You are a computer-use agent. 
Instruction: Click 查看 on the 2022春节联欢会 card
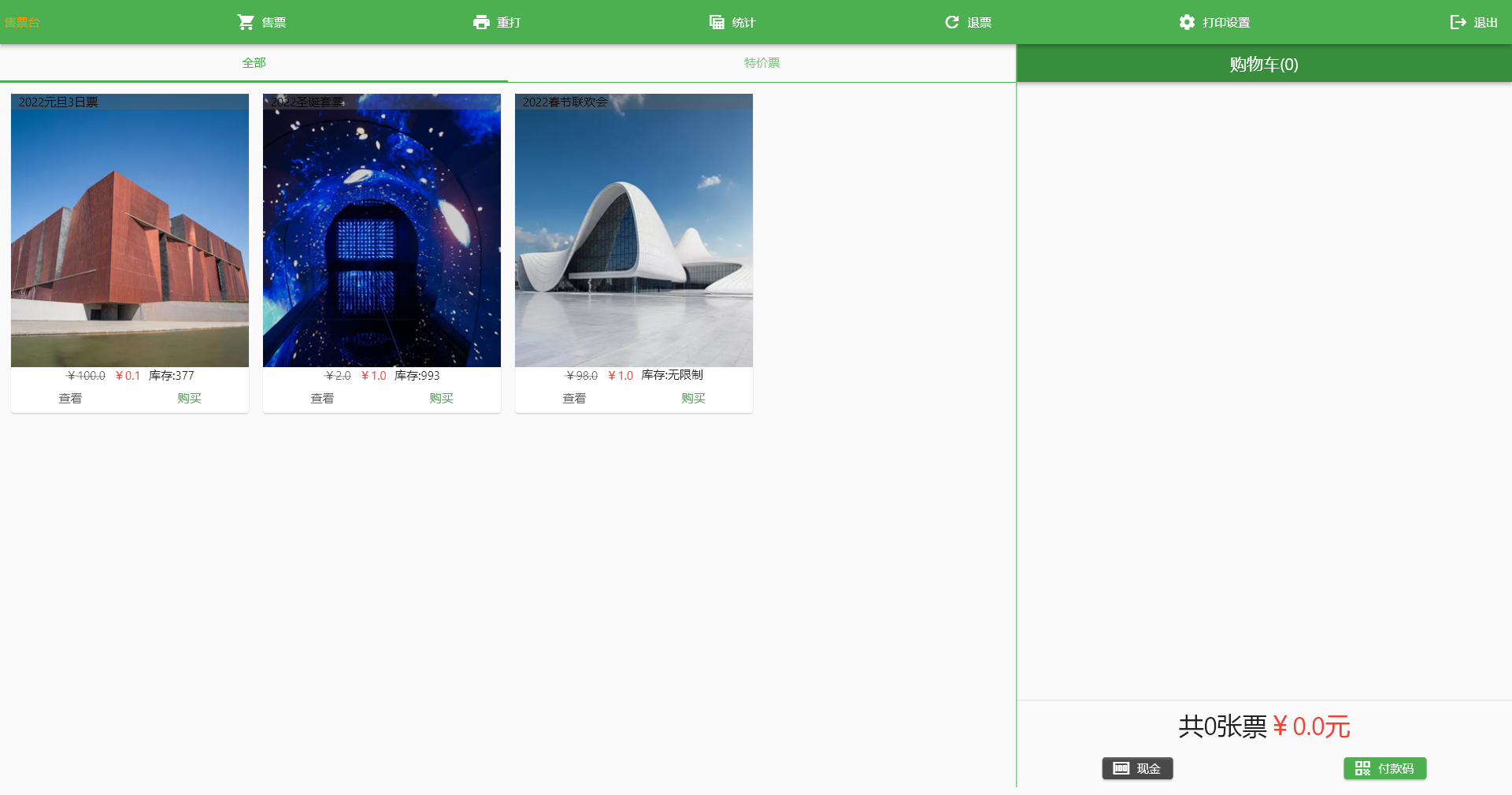[574, 398]
